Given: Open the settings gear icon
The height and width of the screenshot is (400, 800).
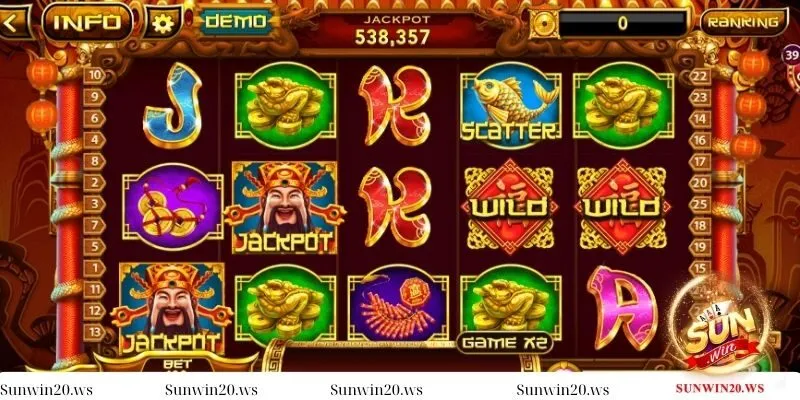Looking at the screenshot, I should [162, 22].
